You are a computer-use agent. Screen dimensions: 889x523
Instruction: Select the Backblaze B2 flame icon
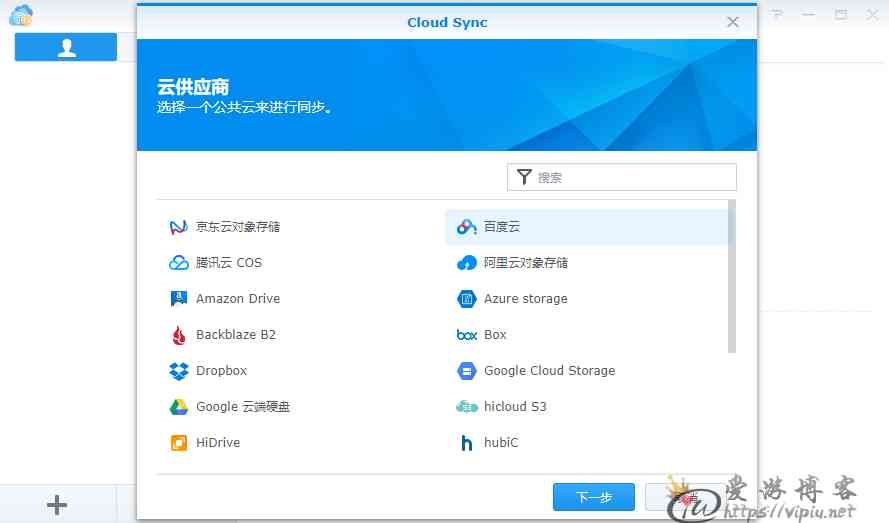pos(179,335)
